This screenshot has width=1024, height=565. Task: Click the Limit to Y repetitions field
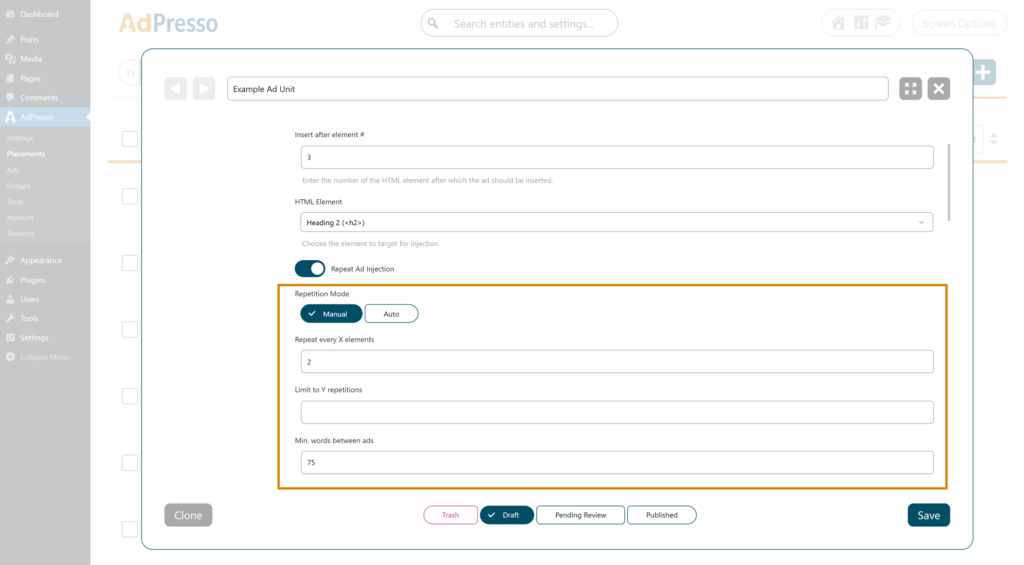(616, 412)
